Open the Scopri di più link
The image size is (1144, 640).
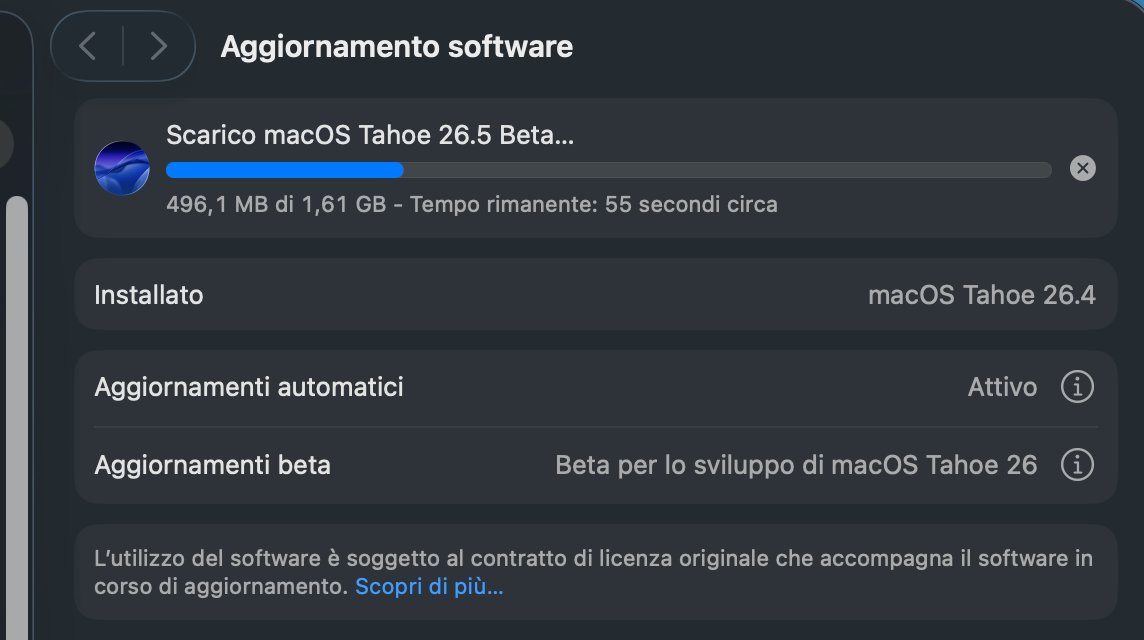click(429, 586)
